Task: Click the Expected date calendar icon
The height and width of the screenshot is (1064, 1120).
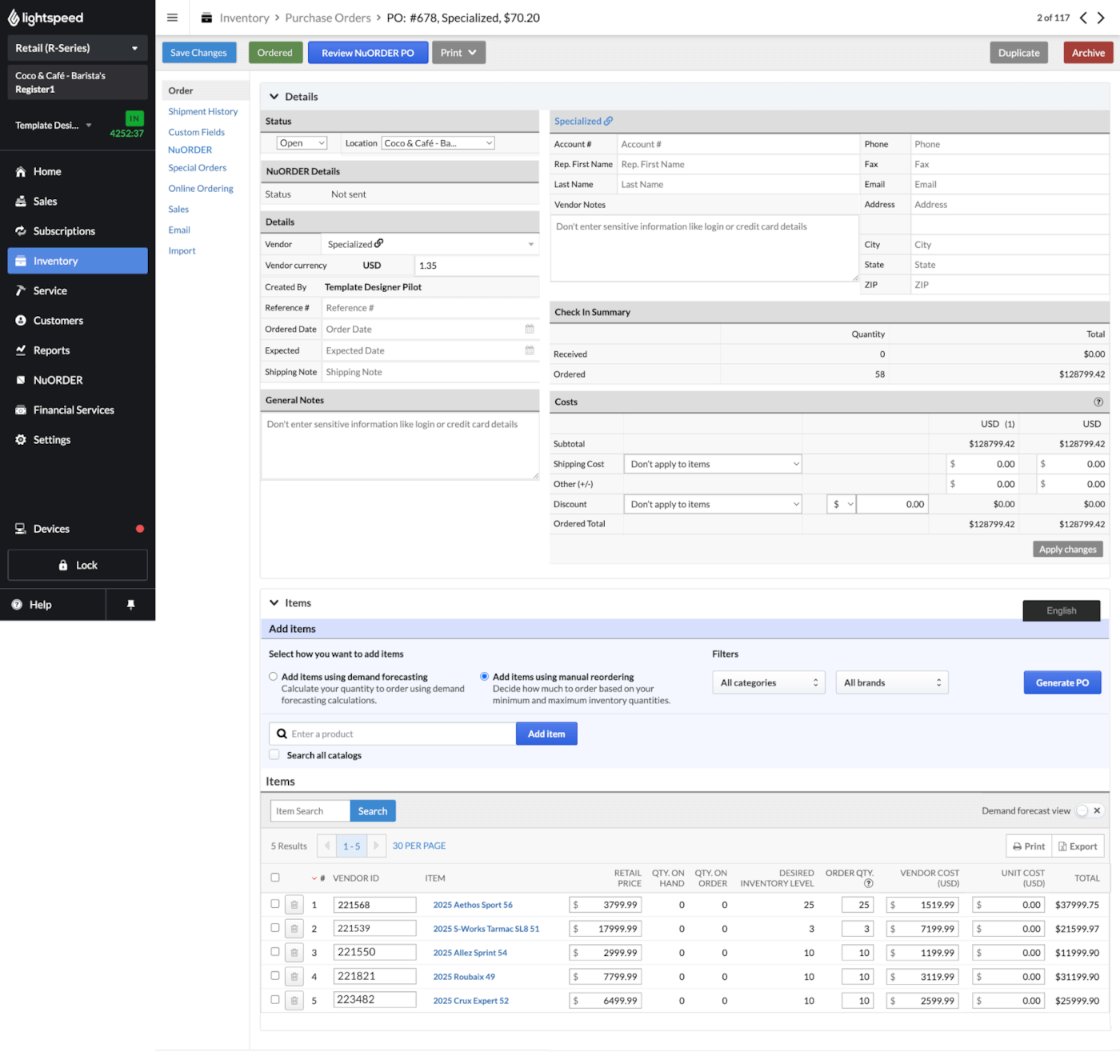Action: pos(530,350)
